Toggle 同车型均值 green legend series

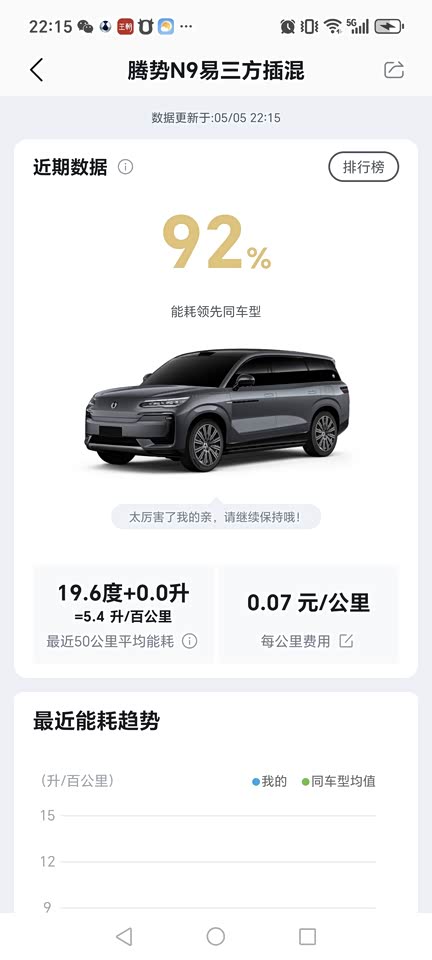338,782
